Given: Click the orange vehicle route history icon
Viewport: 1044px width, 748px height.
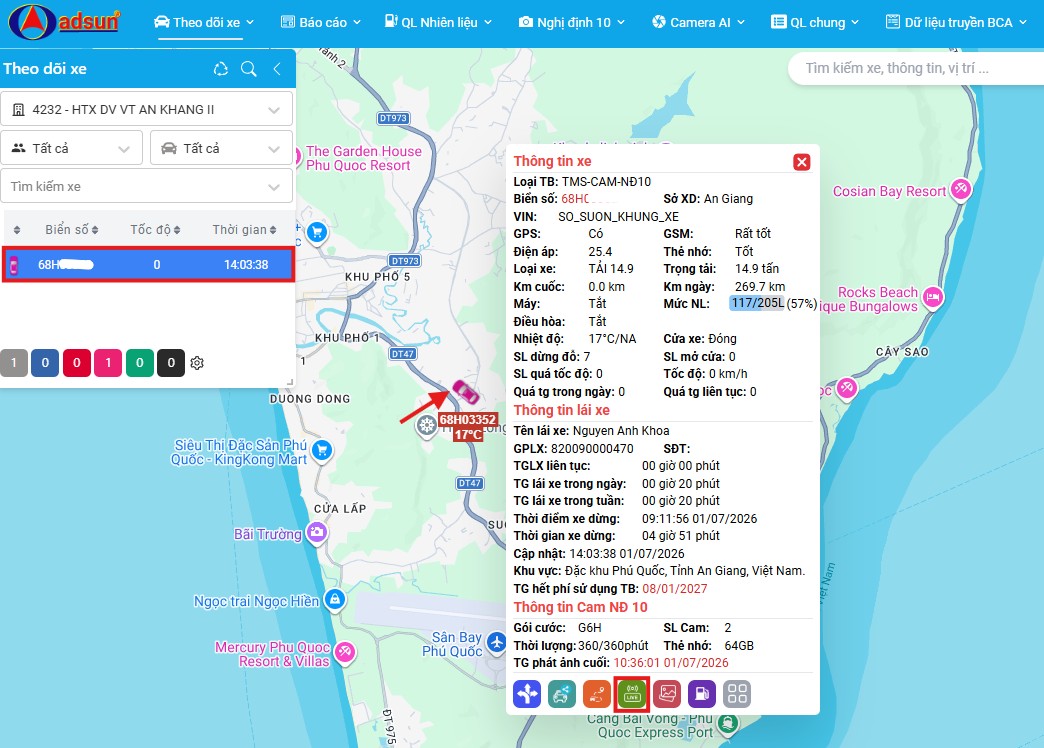Looking at the screenshot, I should [x=597, y=694].
